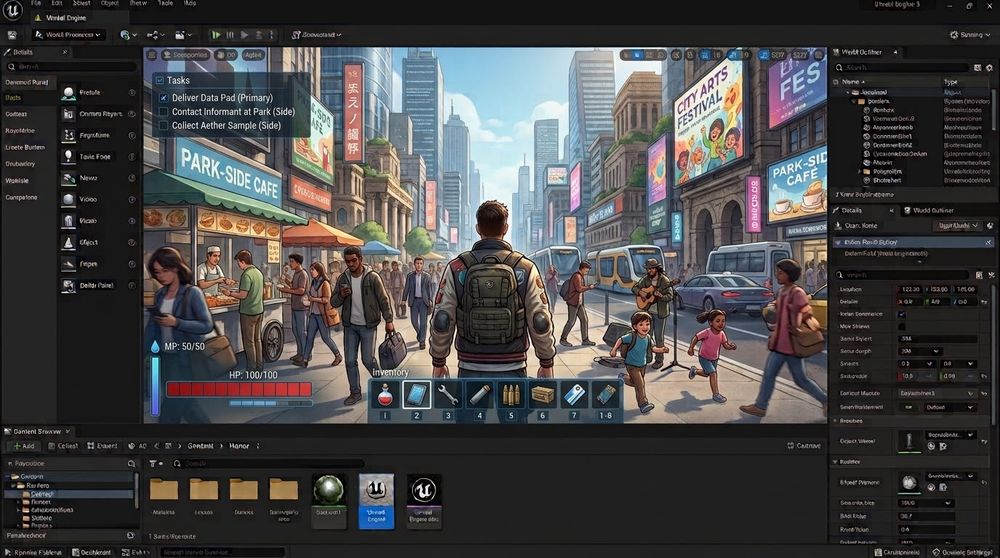Click the Onmera Rayers icon

click(x=68, y=114)
